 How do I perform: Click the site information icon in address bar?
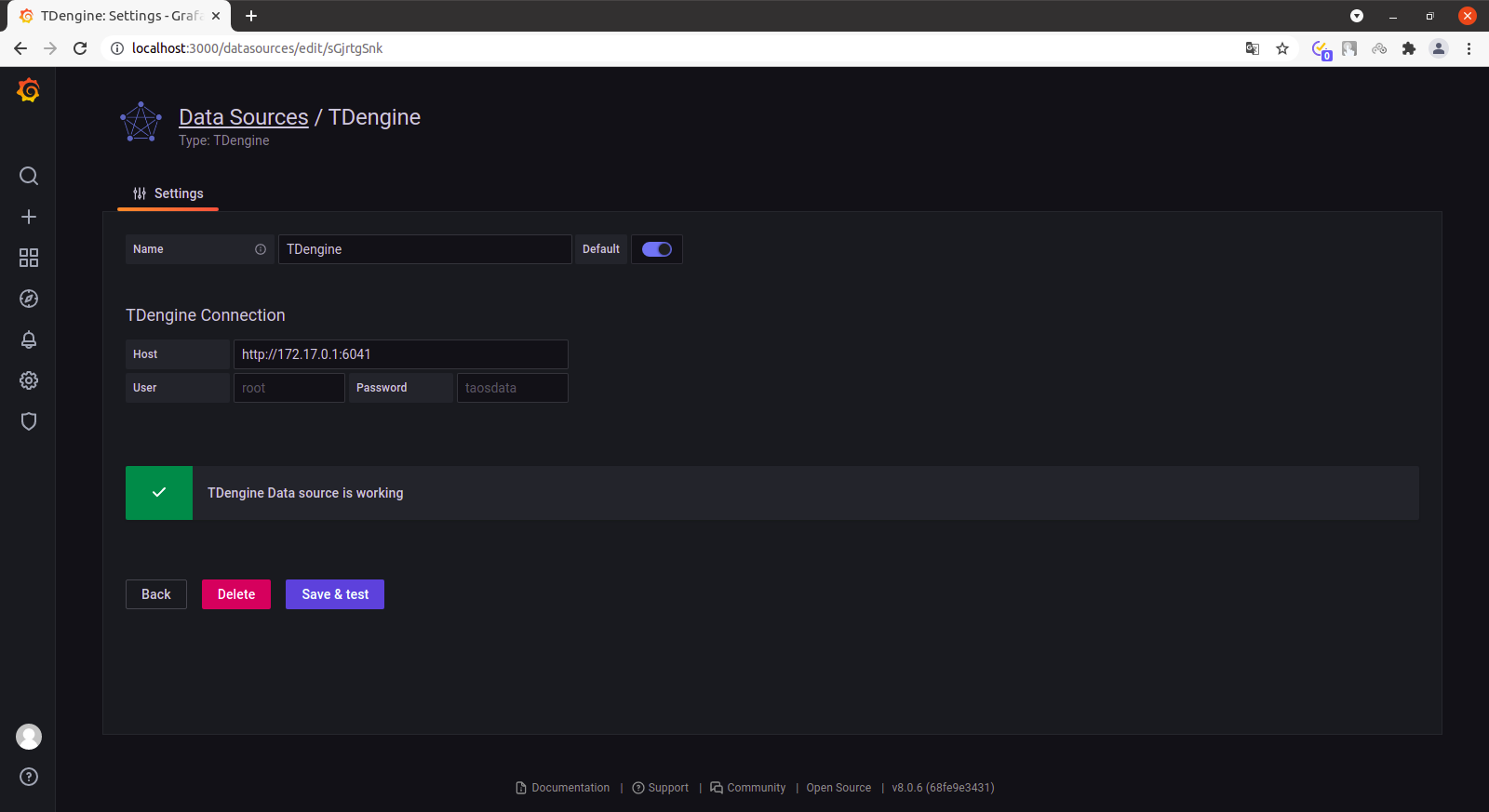click(117, 48)
